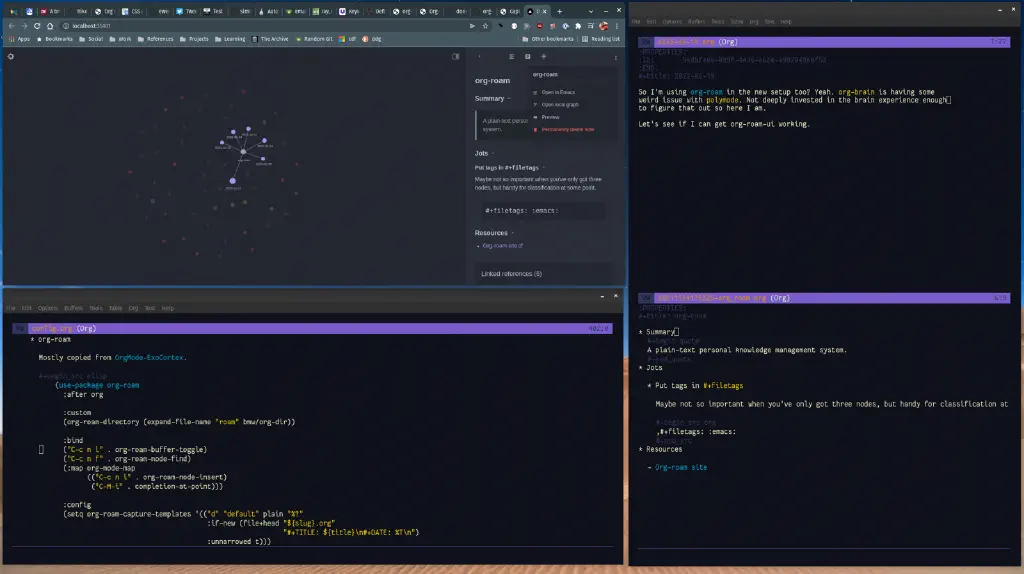This screenshot has height=574, width=1024.
Task: Click the justify-content lines icon in sidebar toolbar
Action: pyautogui.click(x=511, y=57)
